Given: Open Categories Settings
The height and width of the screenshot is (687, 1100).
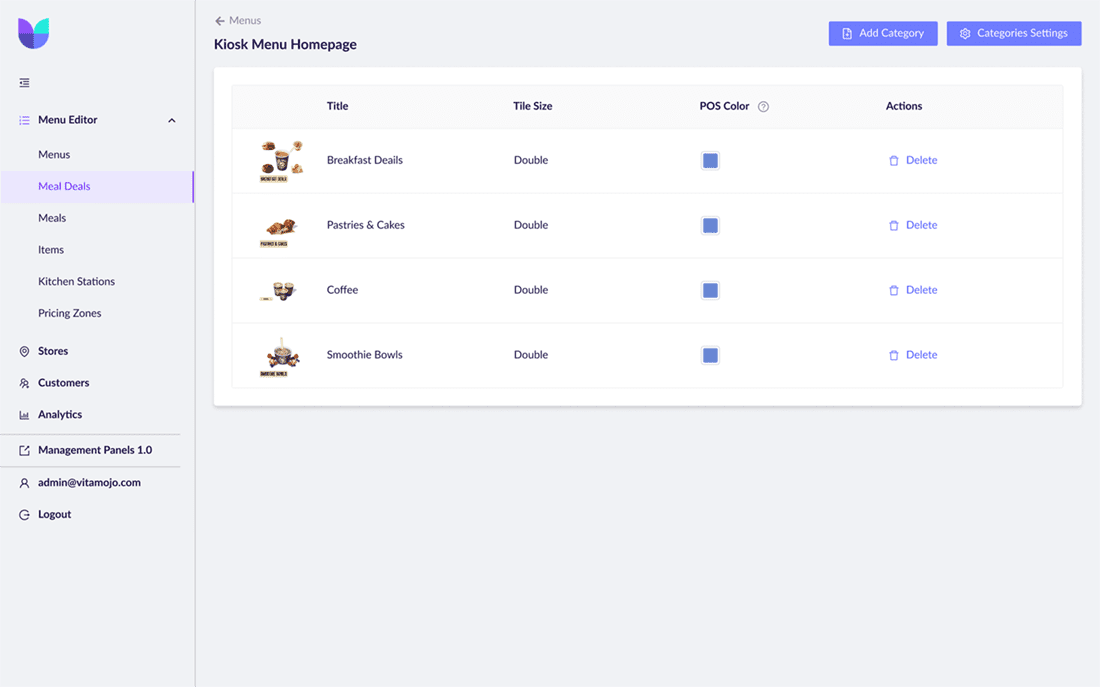Looking at the screenshot, I should [x=1013, y=34].
